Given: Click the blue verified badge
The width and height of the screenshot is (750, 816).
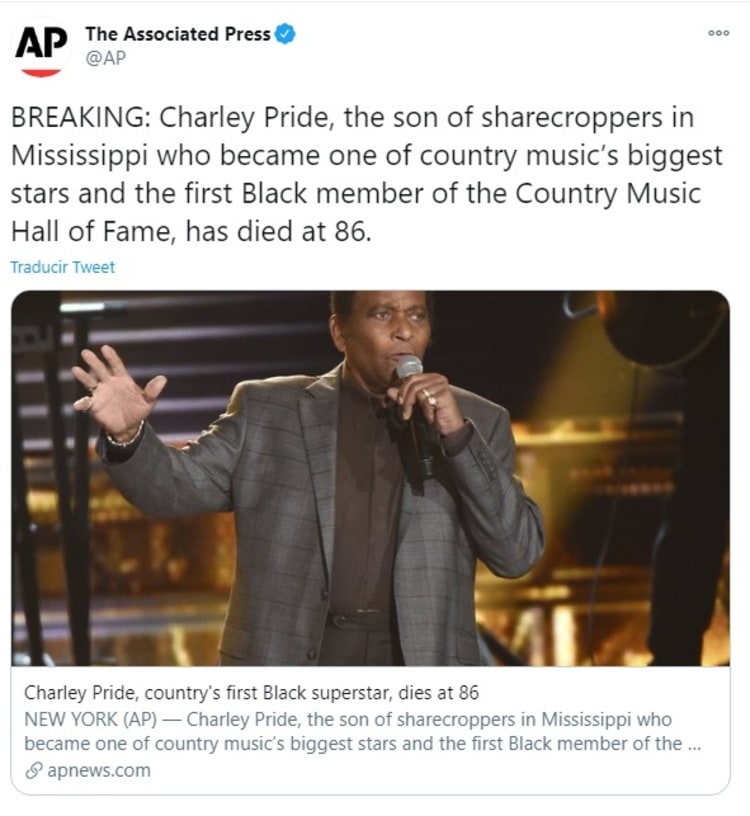Looking at the screenshot, I should (285, 34).
